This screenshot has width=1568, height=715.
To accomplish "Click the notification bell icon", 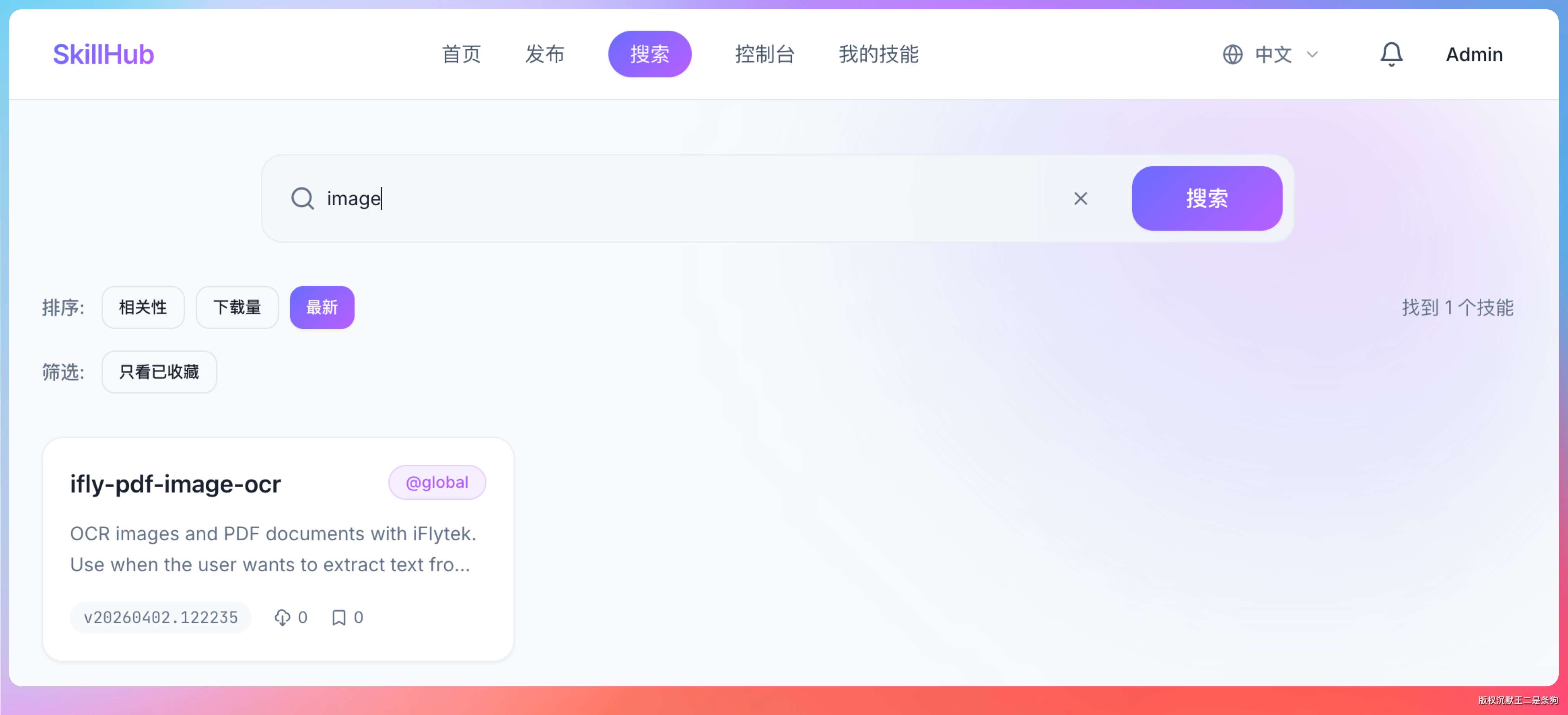I will 1391,54.
